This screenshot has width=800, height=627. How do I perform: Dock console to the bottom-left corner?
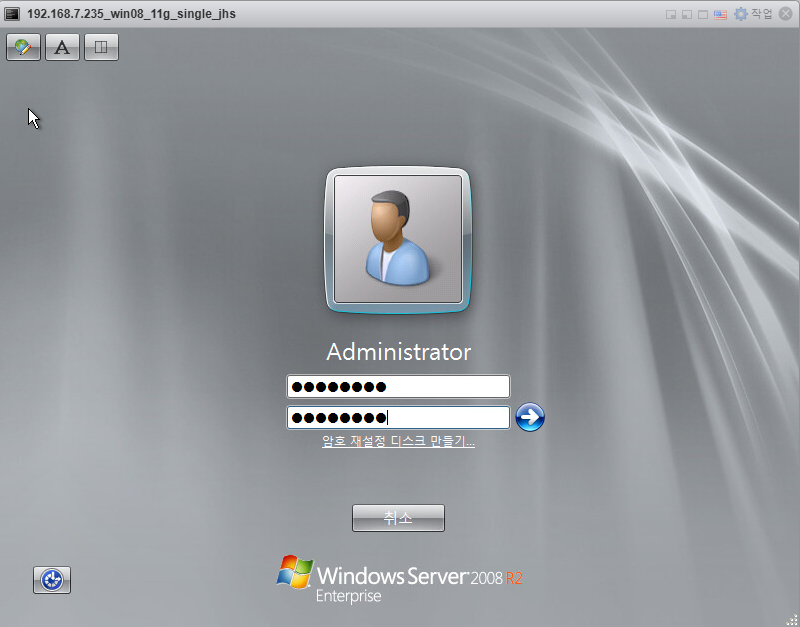[x=687, y=14]
